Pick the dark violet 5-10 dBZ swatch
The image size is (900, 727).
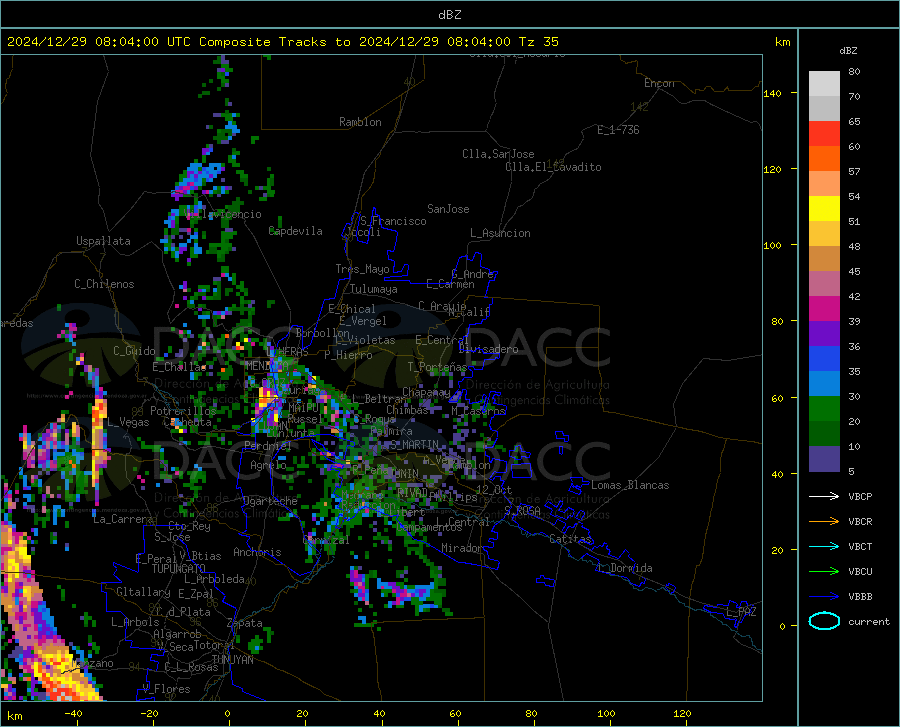click(x=824, y=459)
